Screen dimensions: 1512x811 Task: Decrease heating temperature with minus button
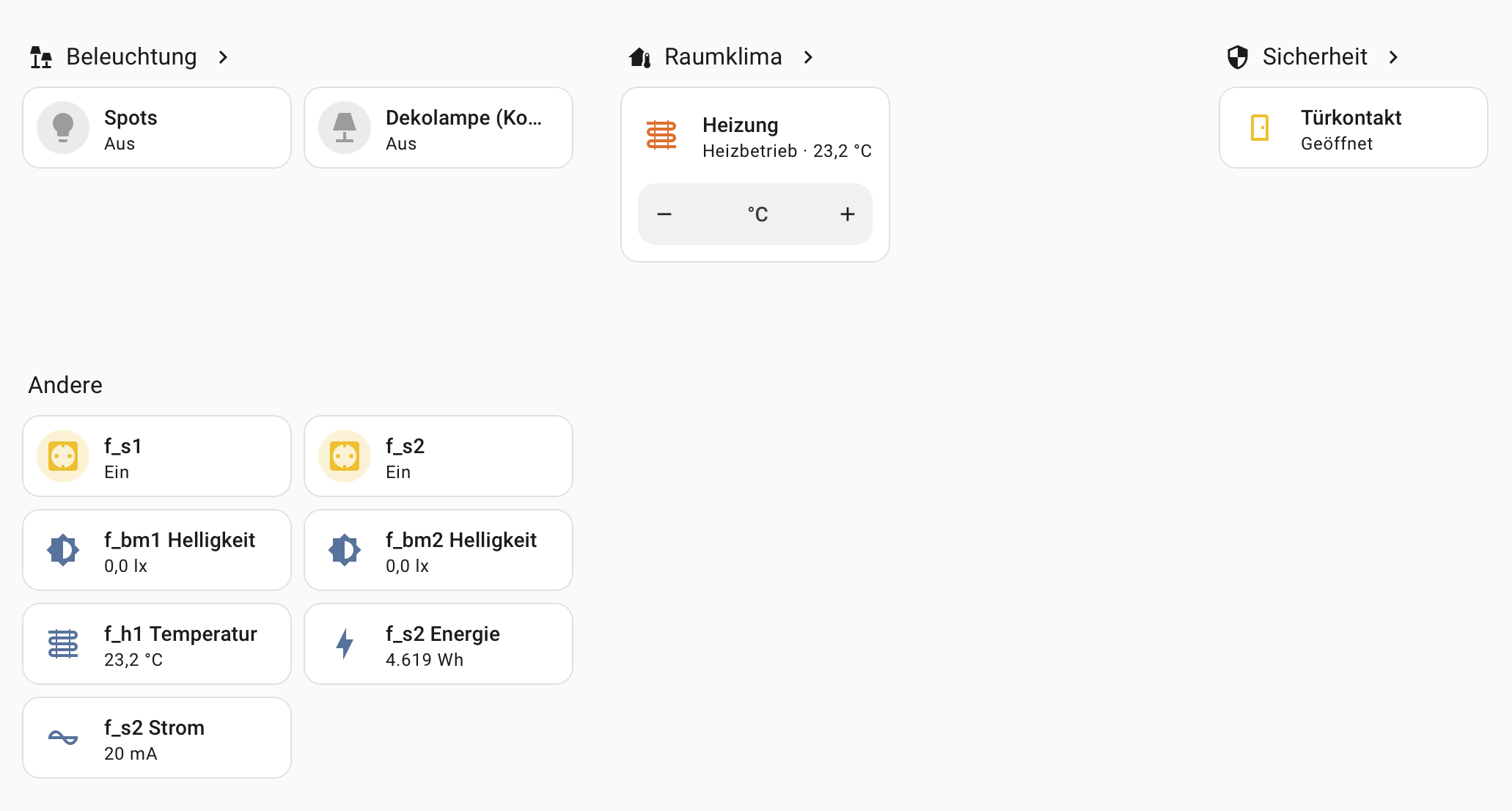(664, 214)
